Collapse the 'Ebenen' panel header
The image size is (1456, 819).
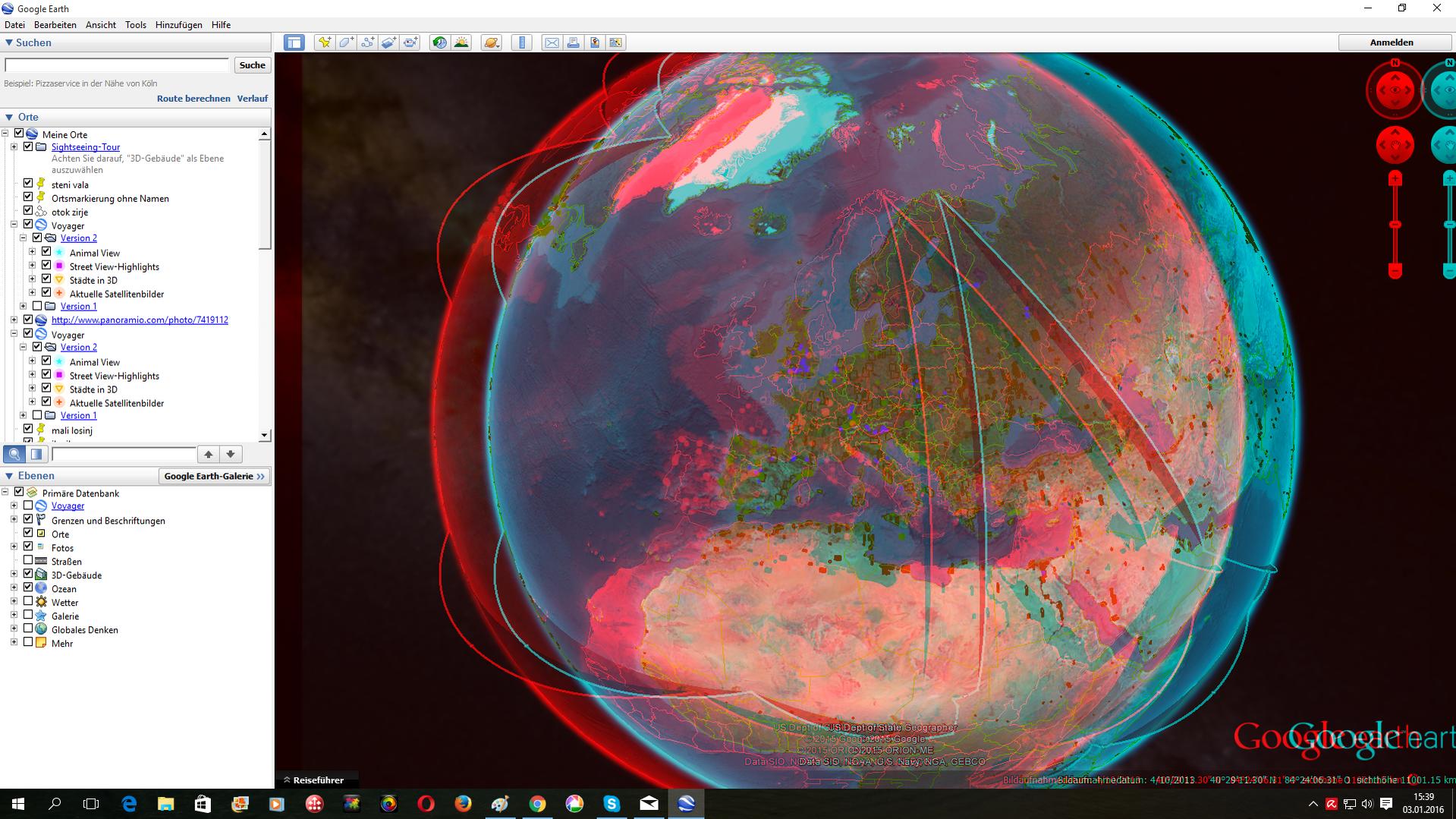pyautogui.click(x=9, y=476)
